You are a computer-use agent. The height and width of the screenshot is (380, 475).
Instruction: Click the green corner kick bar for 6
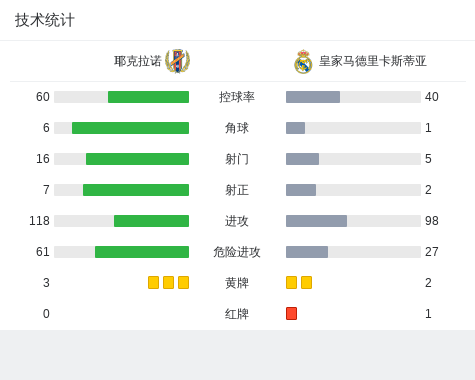[x=130, y=128]
